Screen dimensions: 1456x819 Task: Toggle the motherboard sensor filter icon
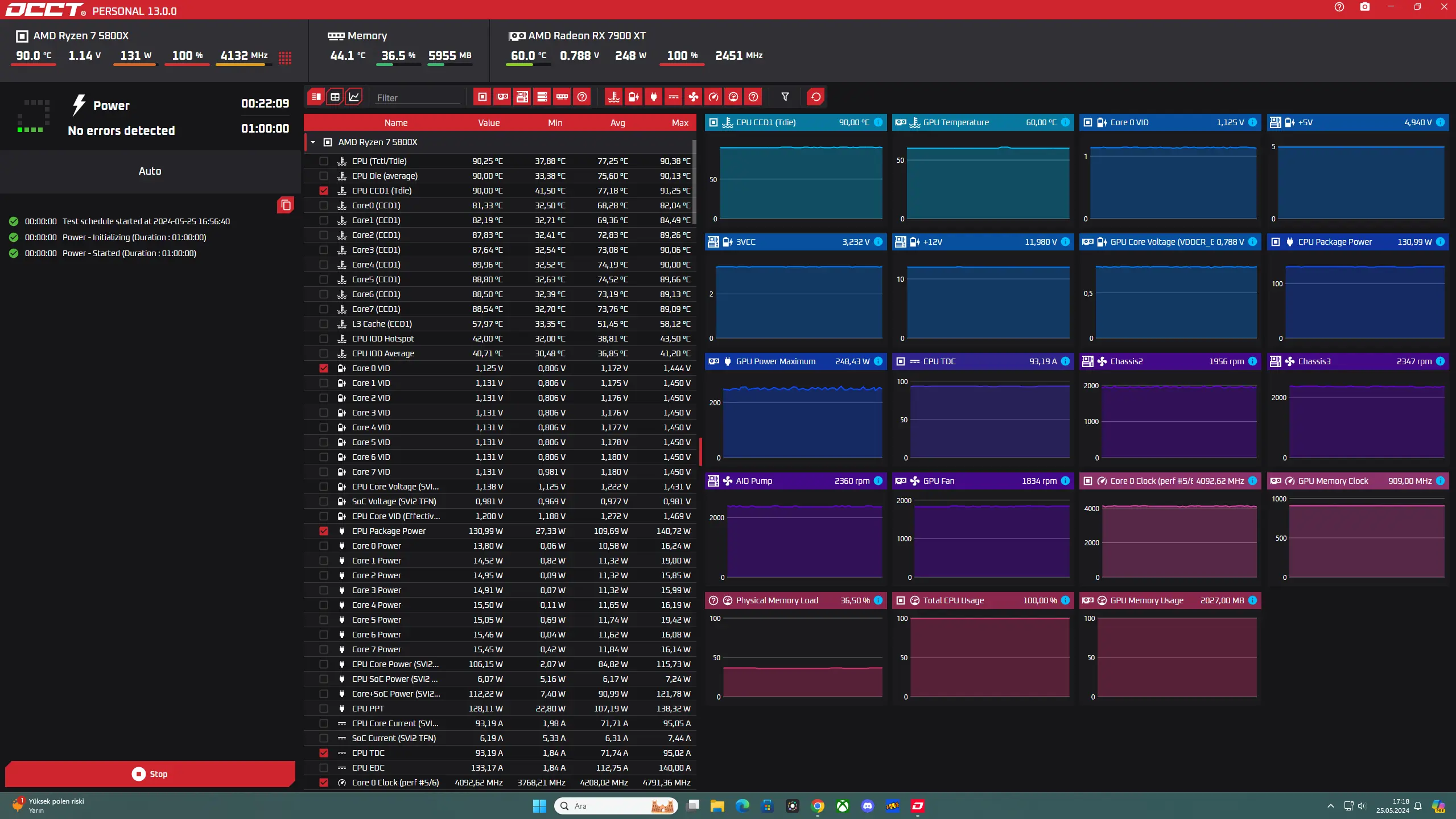point(522,97)
